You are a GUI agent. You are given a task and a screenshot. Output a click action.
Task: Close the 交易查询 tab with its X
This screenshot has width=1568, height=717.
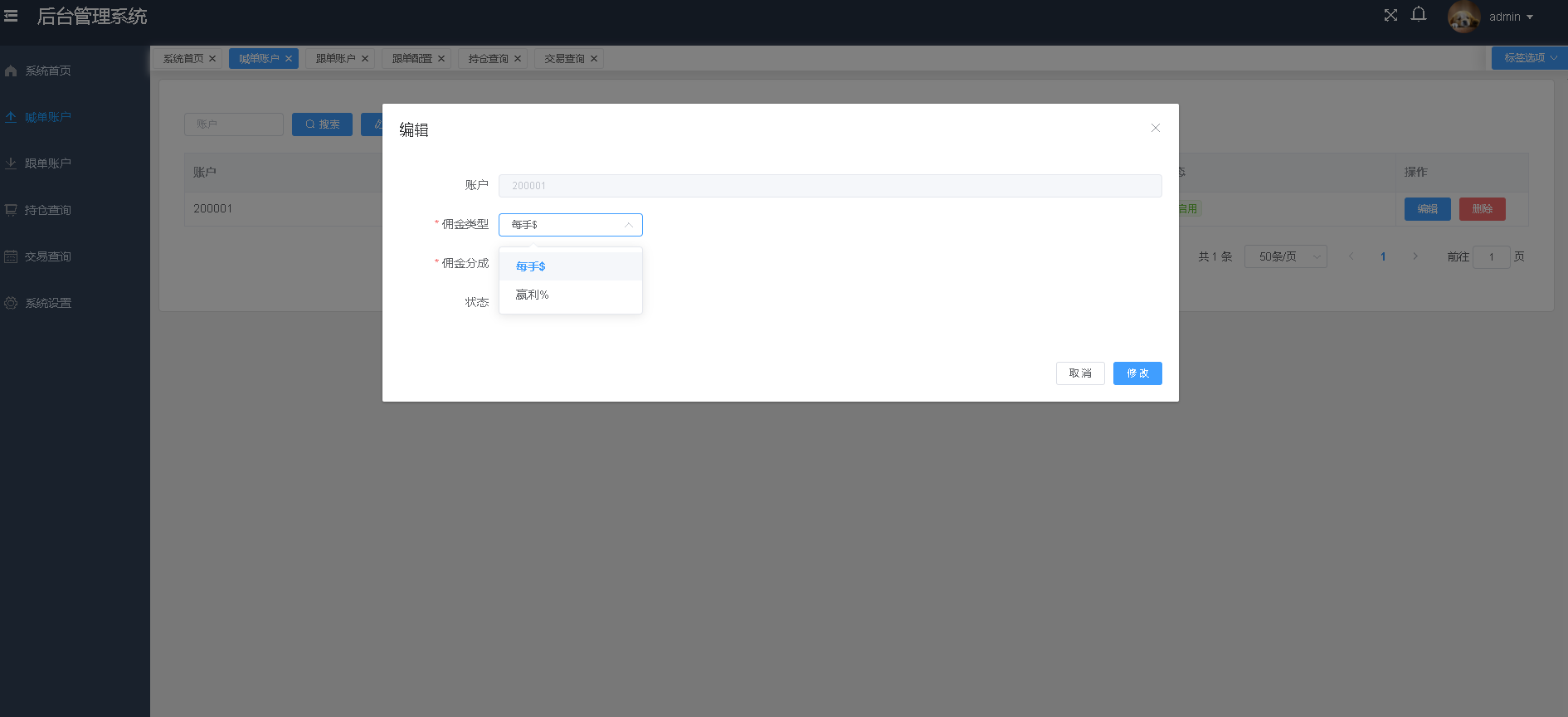pyautogui.click(x=594, y=59)
